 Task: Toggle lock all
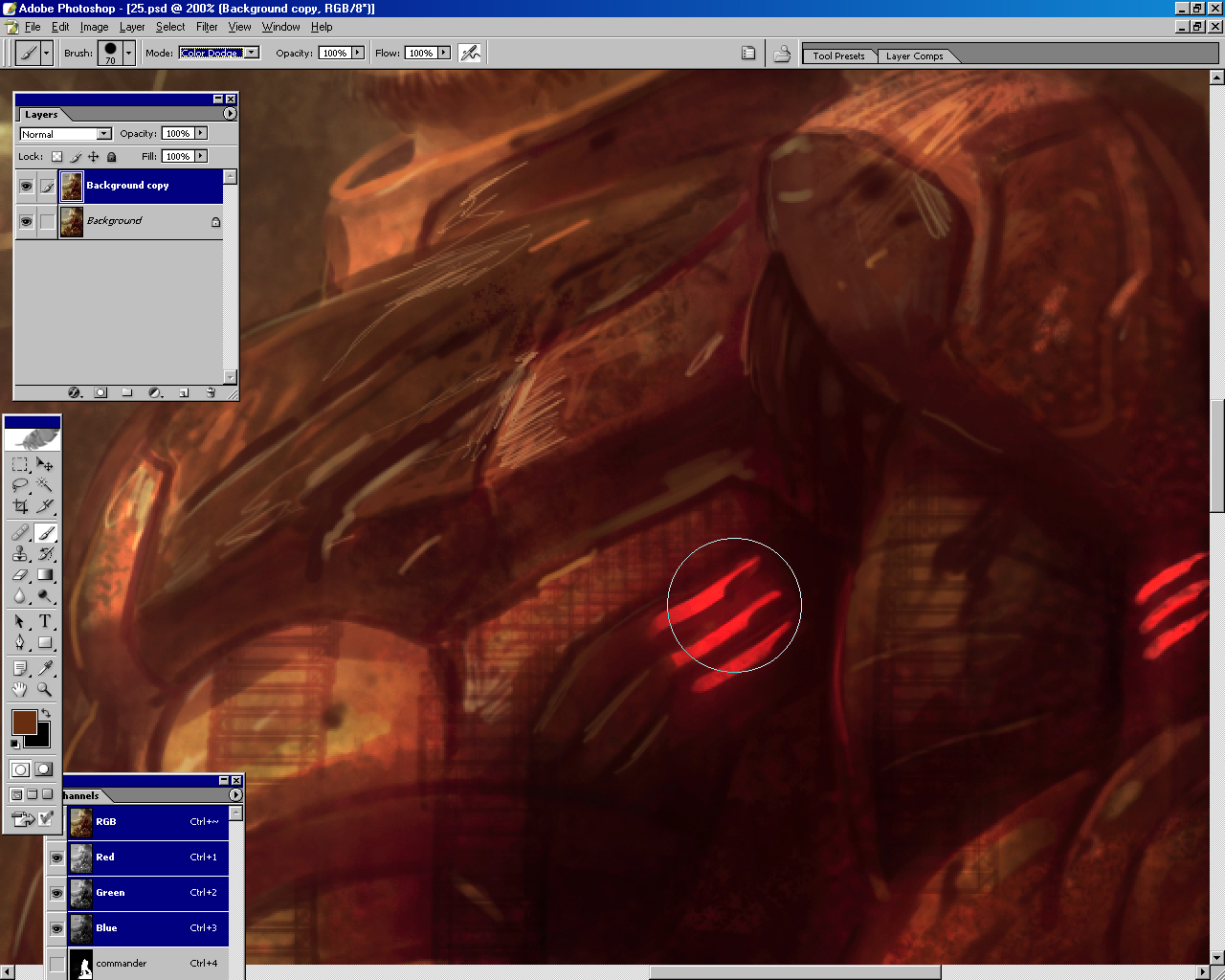click(112, 157)
